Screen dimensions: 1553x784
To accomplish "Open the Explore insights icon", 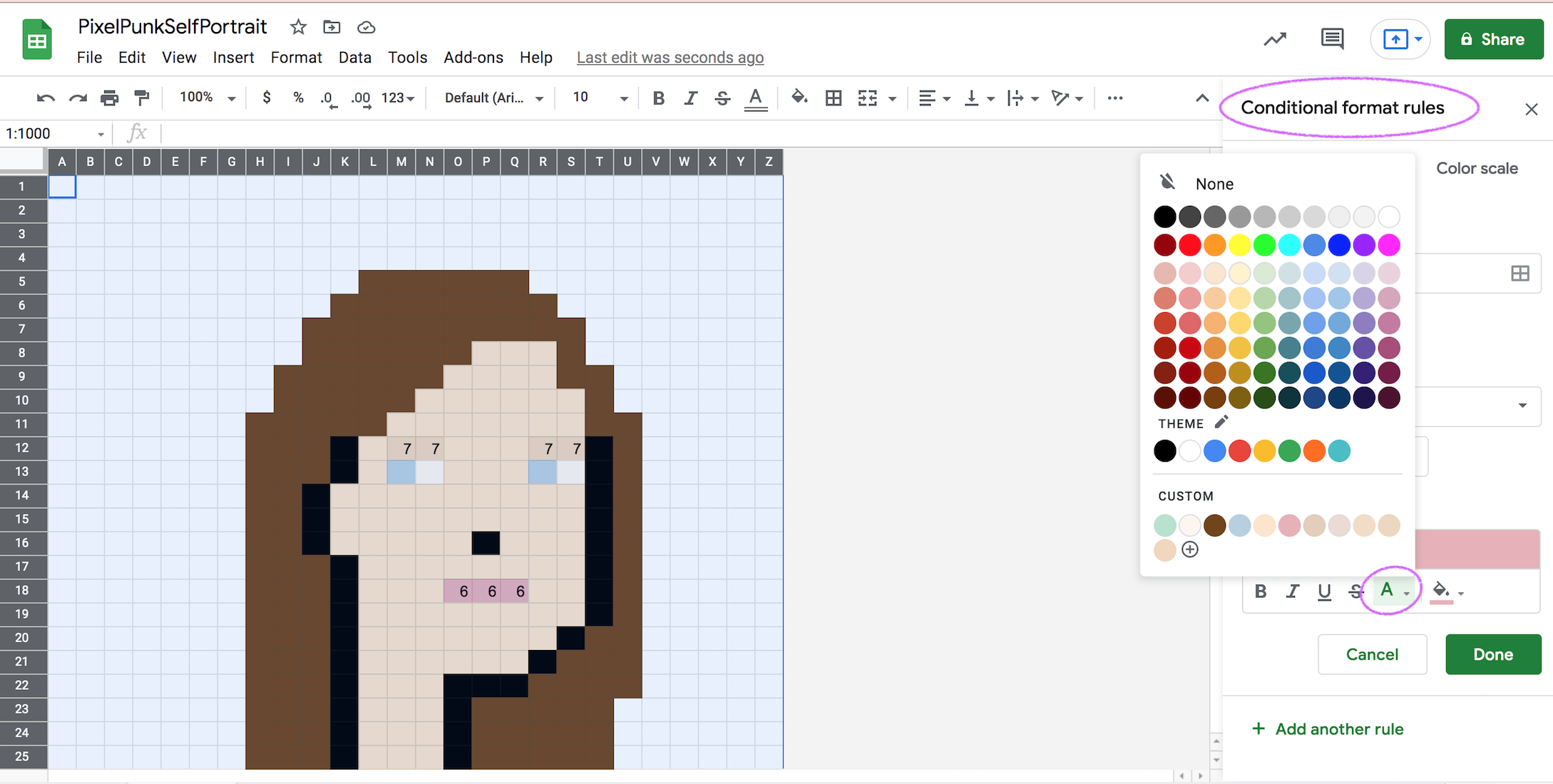I will pyautogui.click(x=1275, y=40).
